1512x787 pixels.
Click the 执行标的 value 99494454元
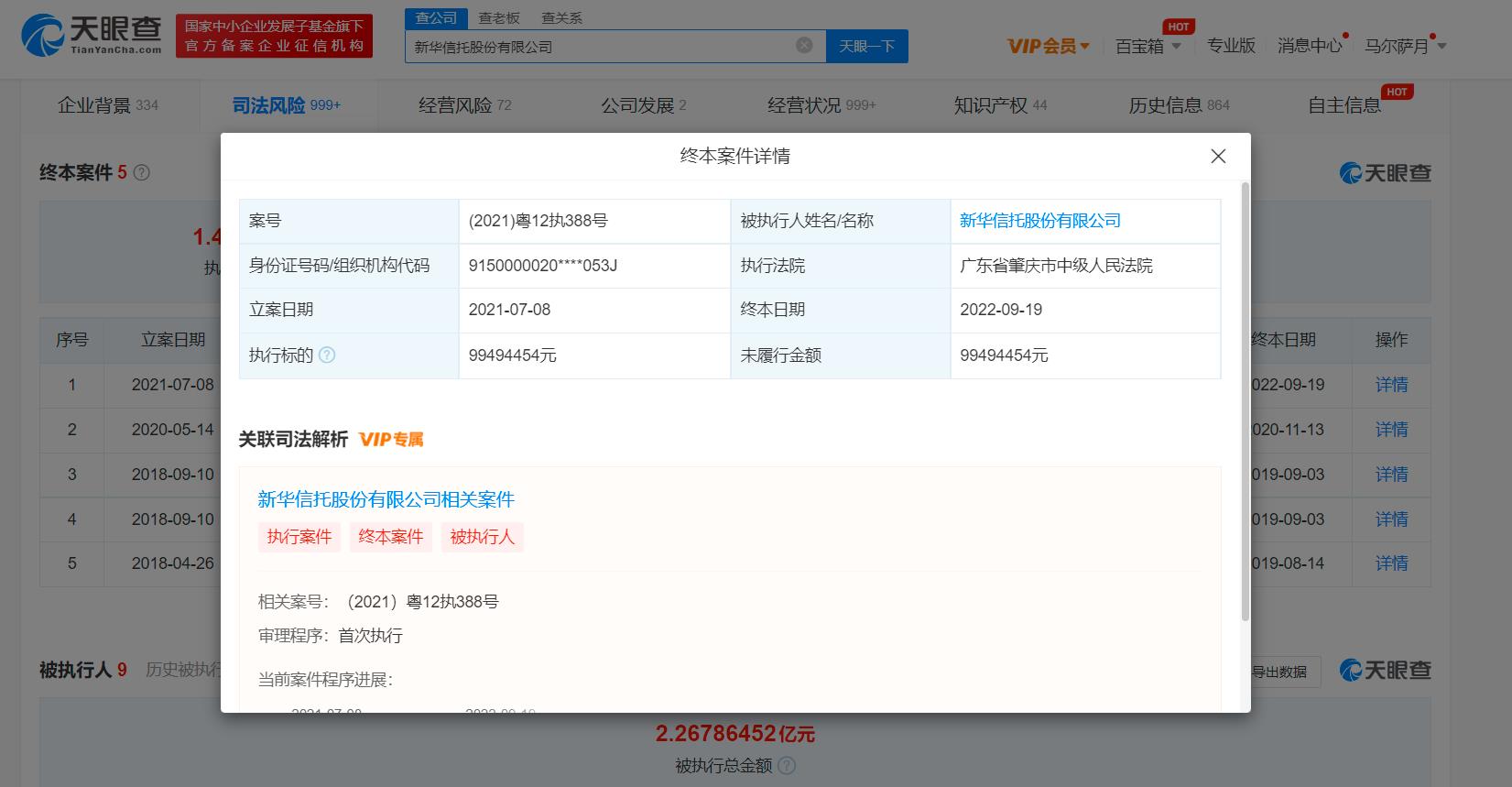click(x=512, y=355)
